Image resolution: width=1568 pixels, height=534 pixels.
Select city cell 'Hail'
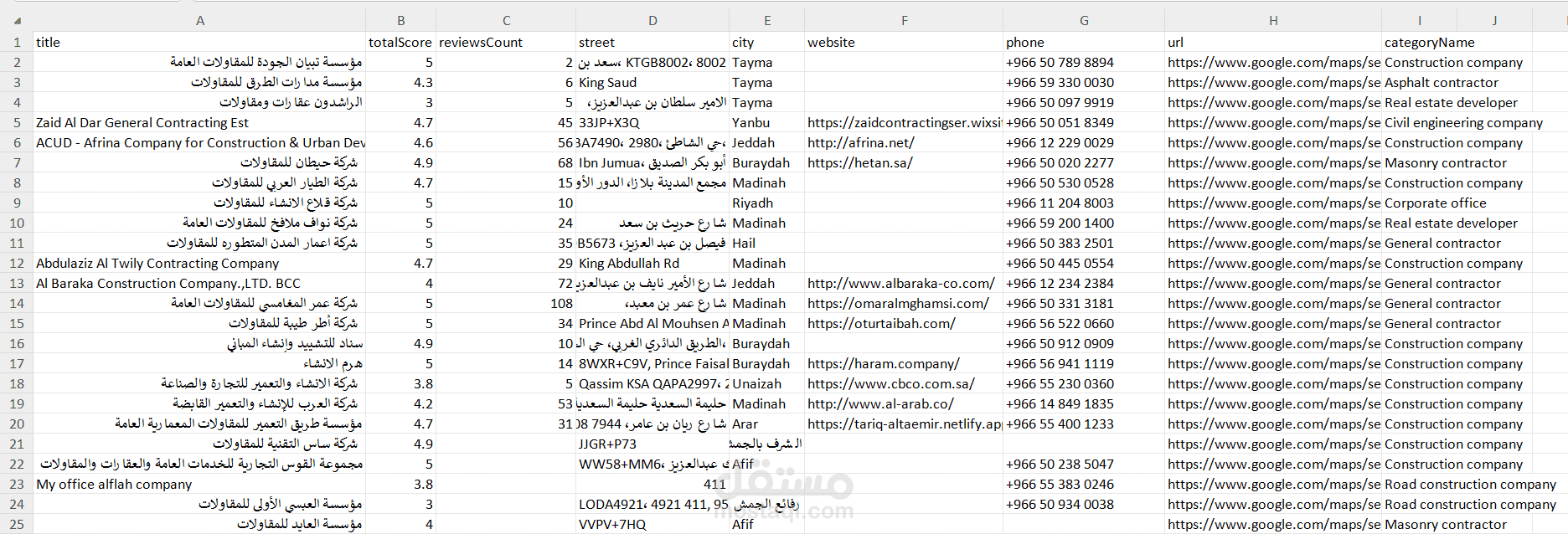pos(766,243)
